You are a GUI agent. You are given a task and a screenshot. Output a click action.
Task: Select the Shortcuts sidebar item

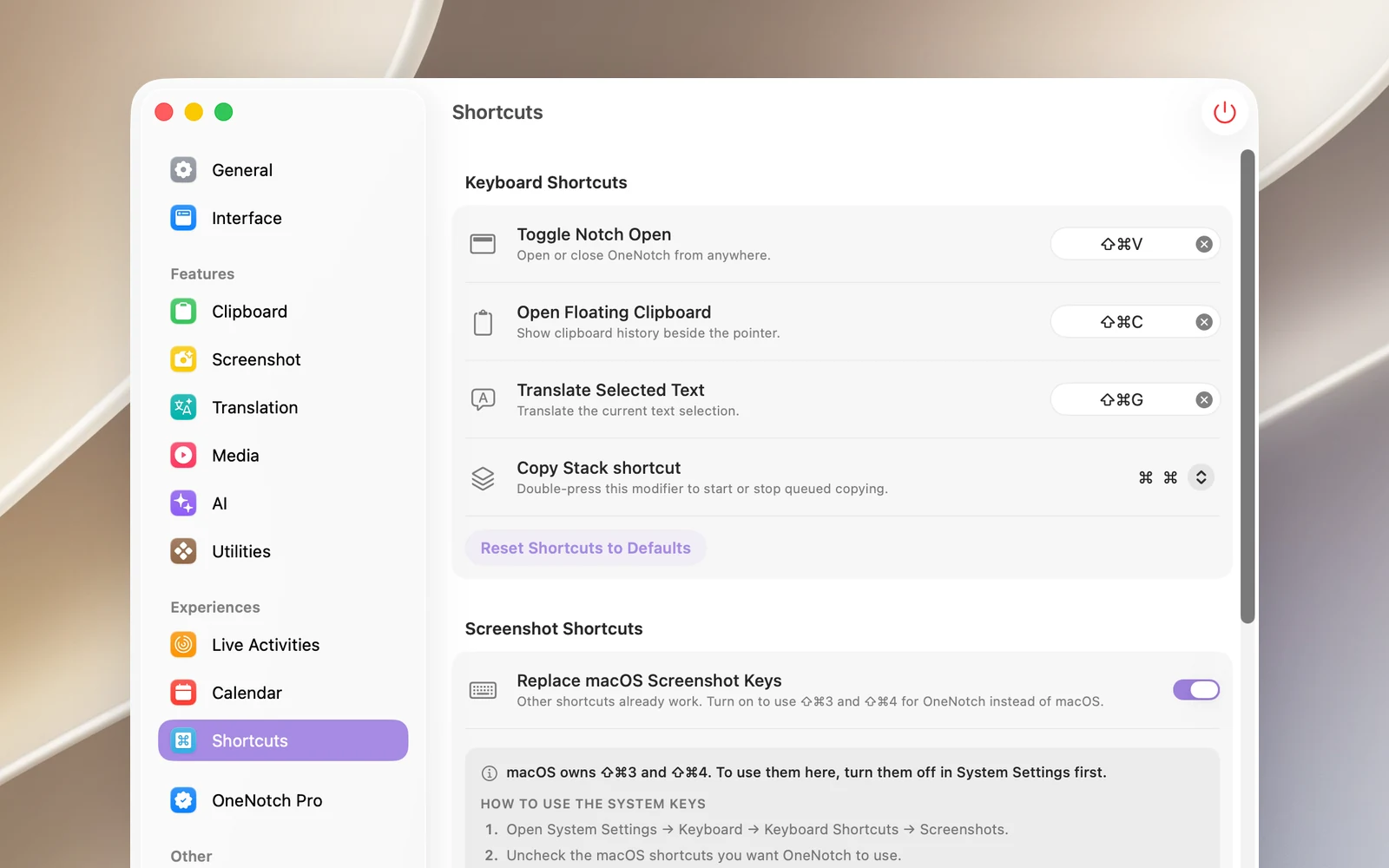[x=283, y=740]
